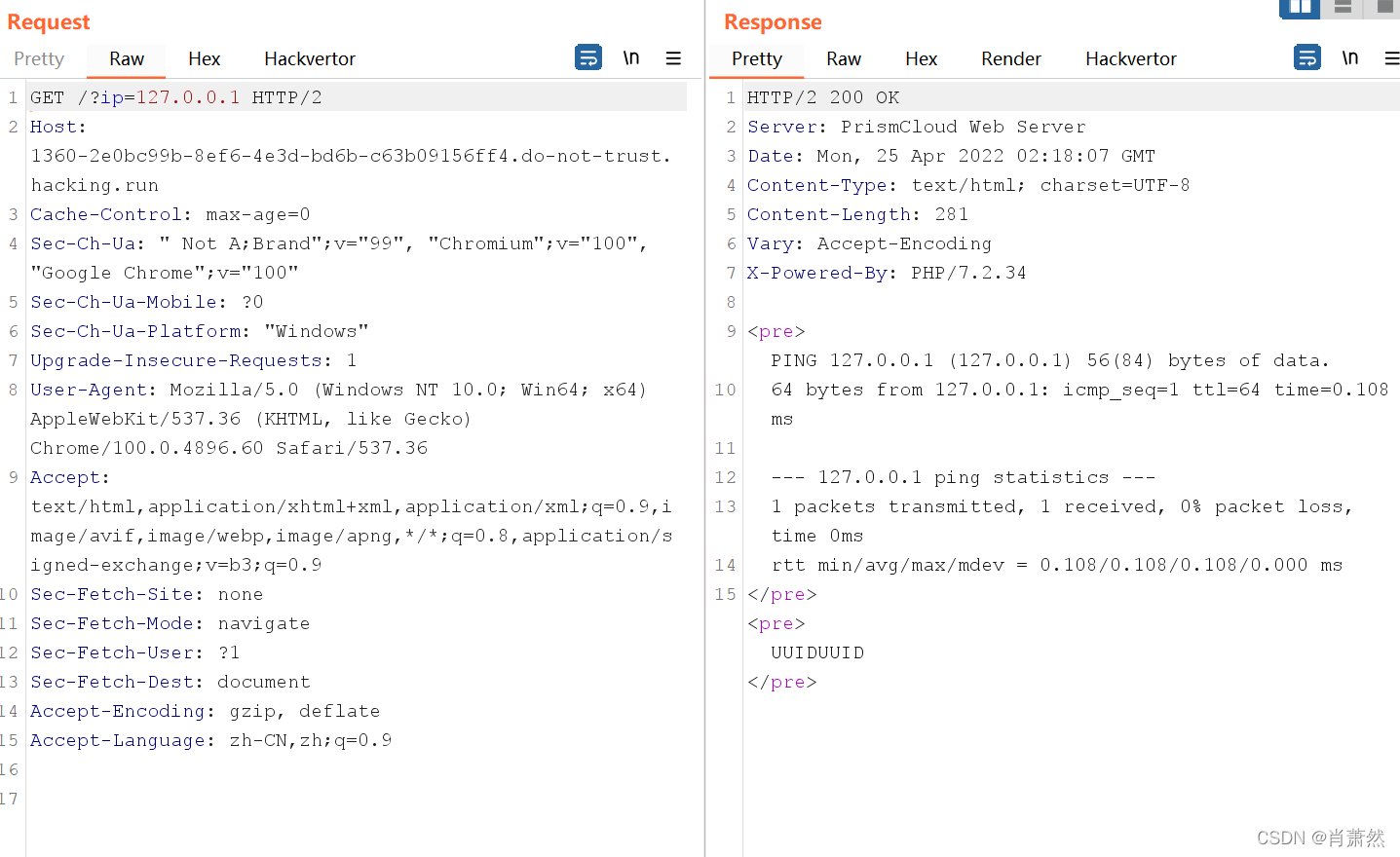
Task: Open the Response panel hamburger options menu
Action: (x=1392, y=58)
